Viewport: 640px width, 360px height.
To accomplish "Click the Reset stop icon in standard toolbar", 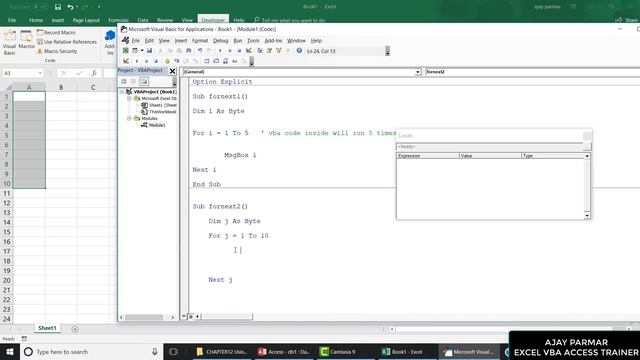I will pyautogui.click(x=239, y=51).
